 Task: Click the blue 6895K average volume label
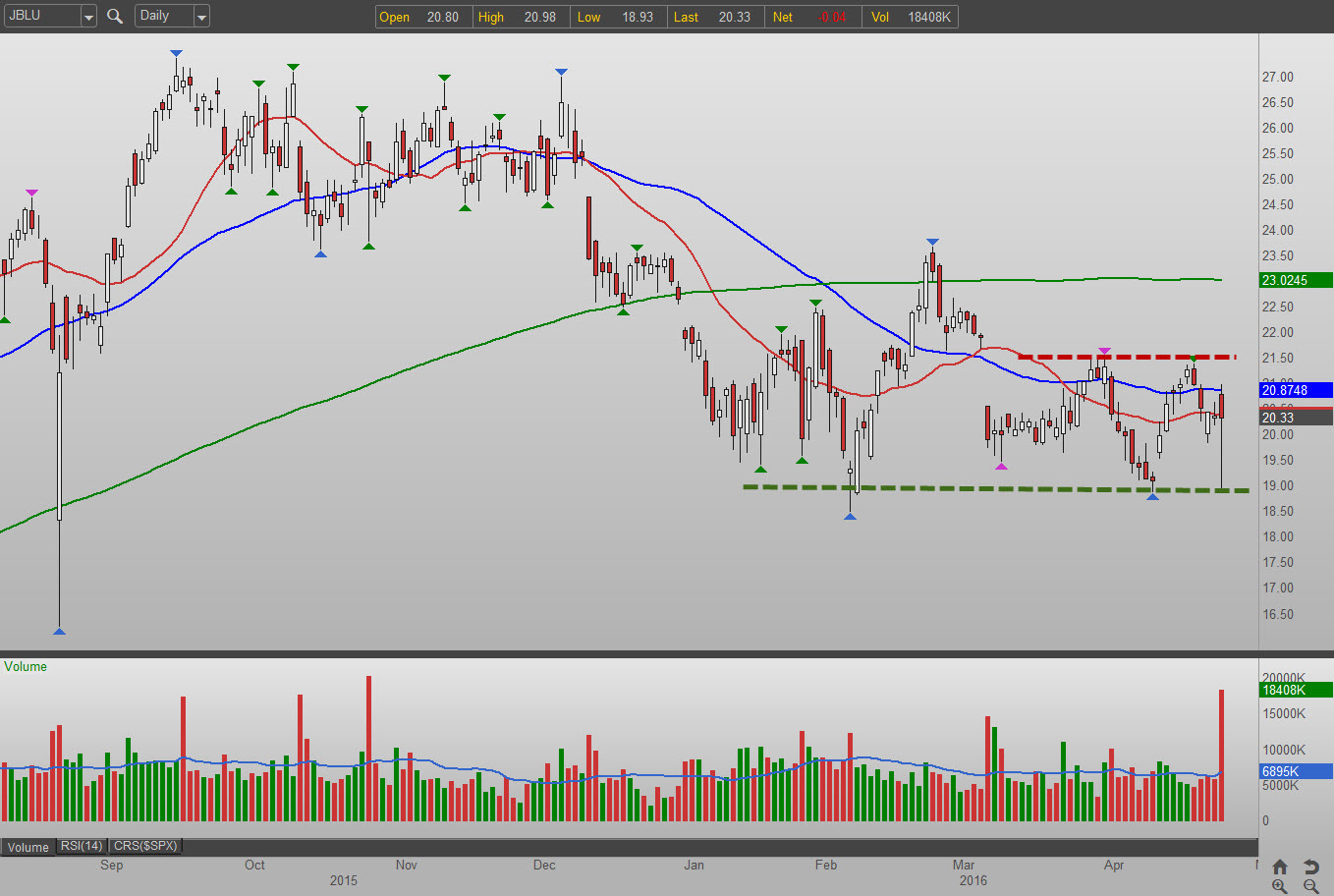coord(1296,771)
